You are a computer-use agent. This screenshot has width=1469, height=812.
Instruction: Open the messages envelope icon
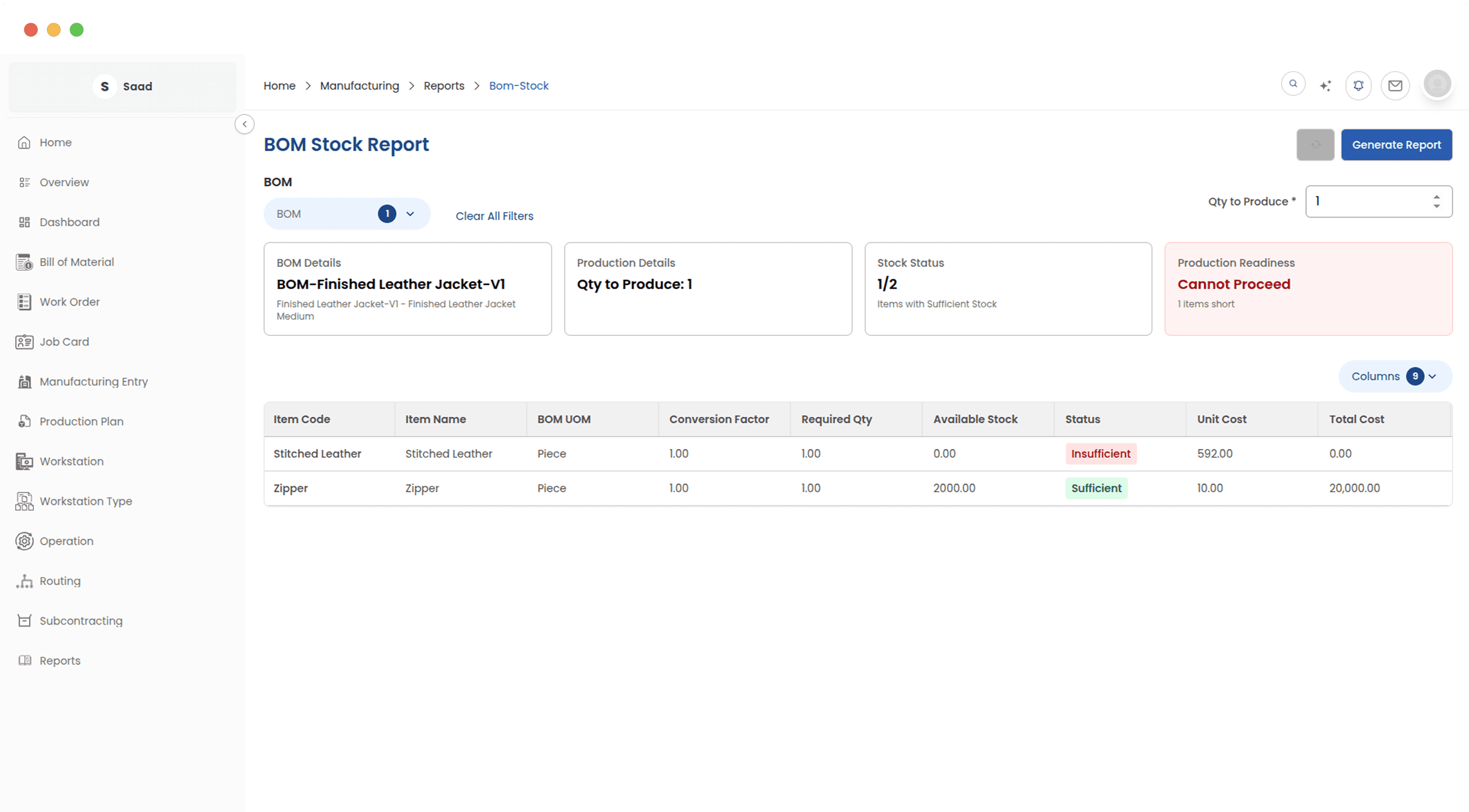click(1395, 86)
